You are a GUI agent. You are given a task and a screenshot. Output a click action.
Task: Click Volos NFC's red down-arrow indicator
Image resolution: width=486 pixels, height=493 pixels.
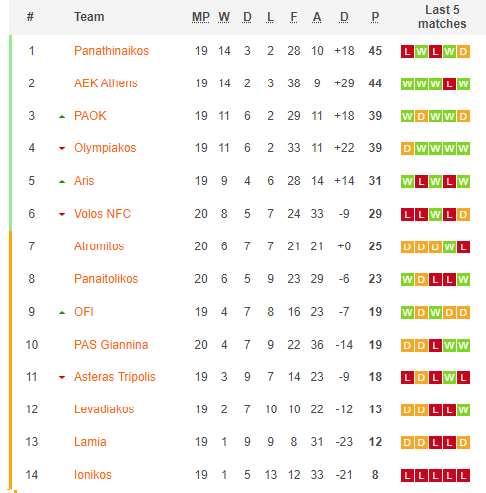[62, 214]
